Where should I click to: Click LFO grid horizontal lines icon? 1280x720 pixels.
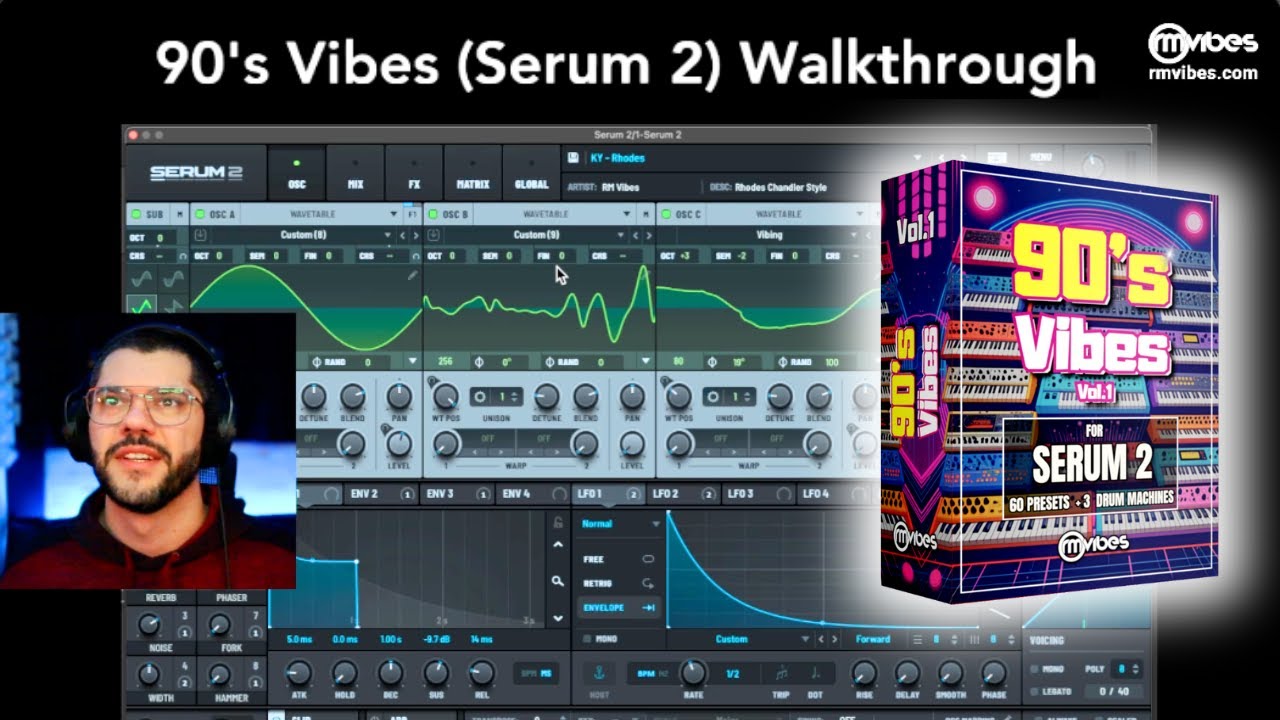click(x=917, y=639)
